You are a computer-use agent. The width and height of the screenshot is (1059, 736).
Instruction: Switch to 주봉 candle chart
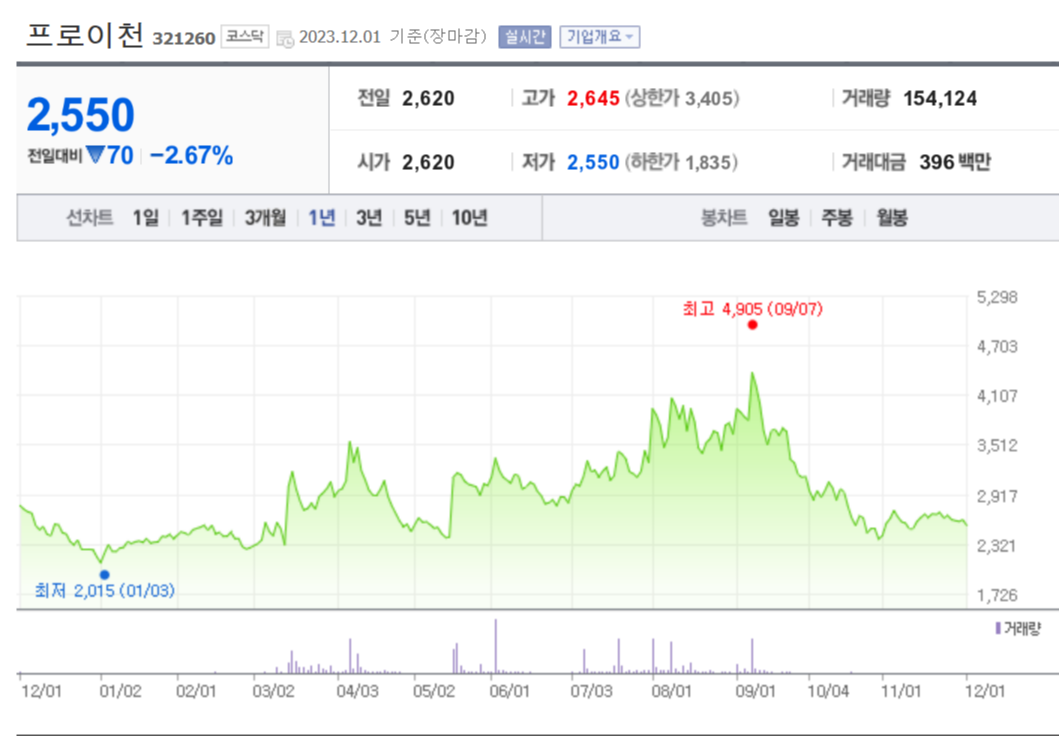point(837,217)
